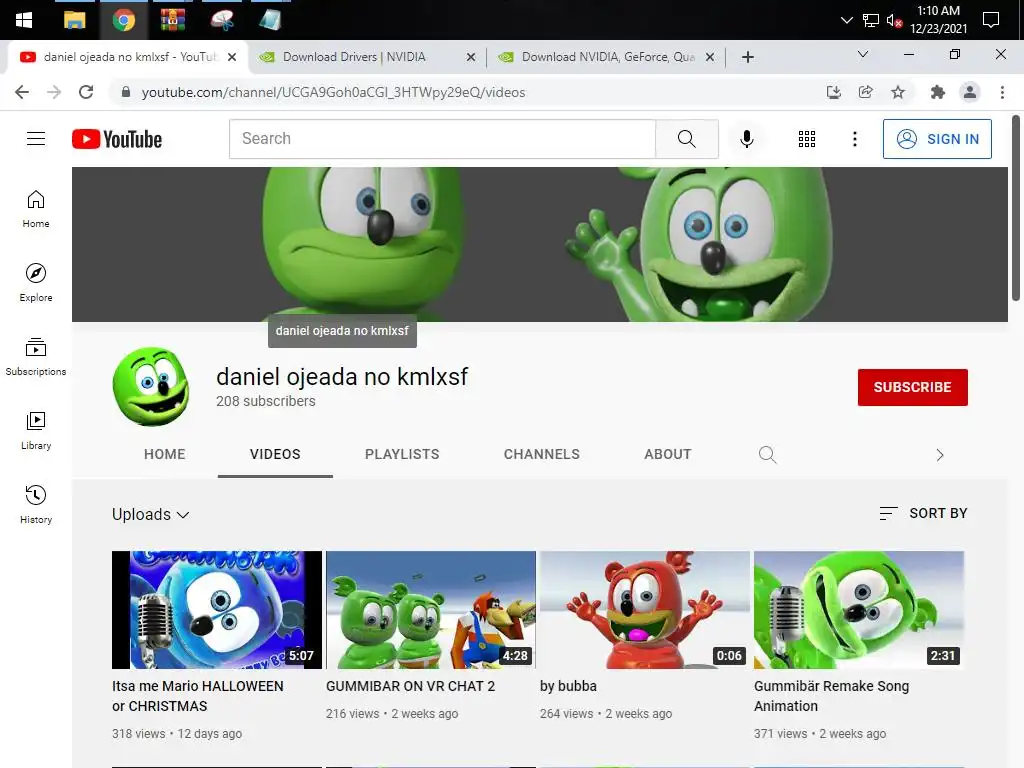Open the 0:06 red bear thumbnail
The image size is (1024, 768).
click(645, 610)
